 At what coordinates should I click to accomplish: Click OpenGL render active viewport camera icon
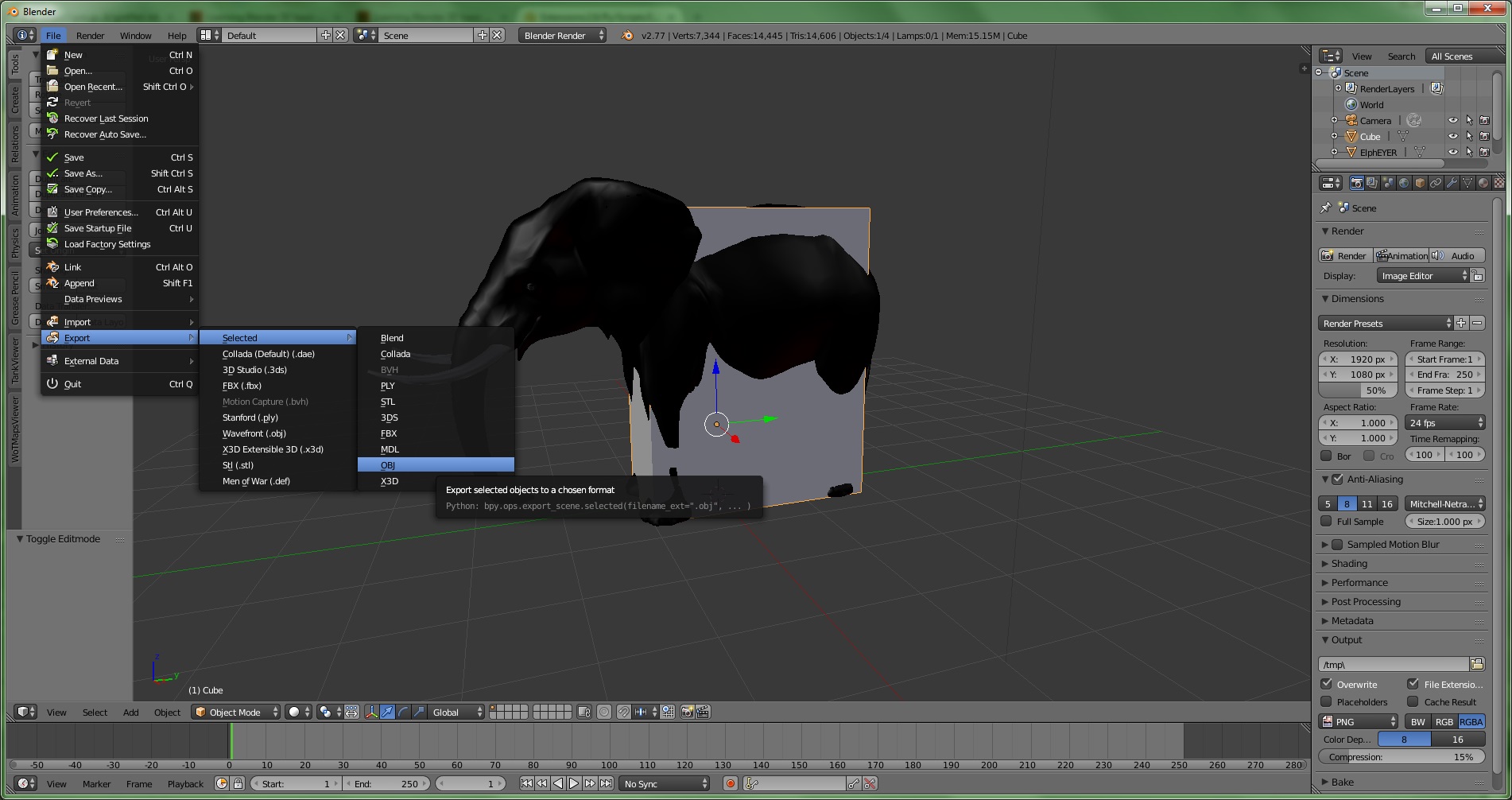click(x=688, y=712)
